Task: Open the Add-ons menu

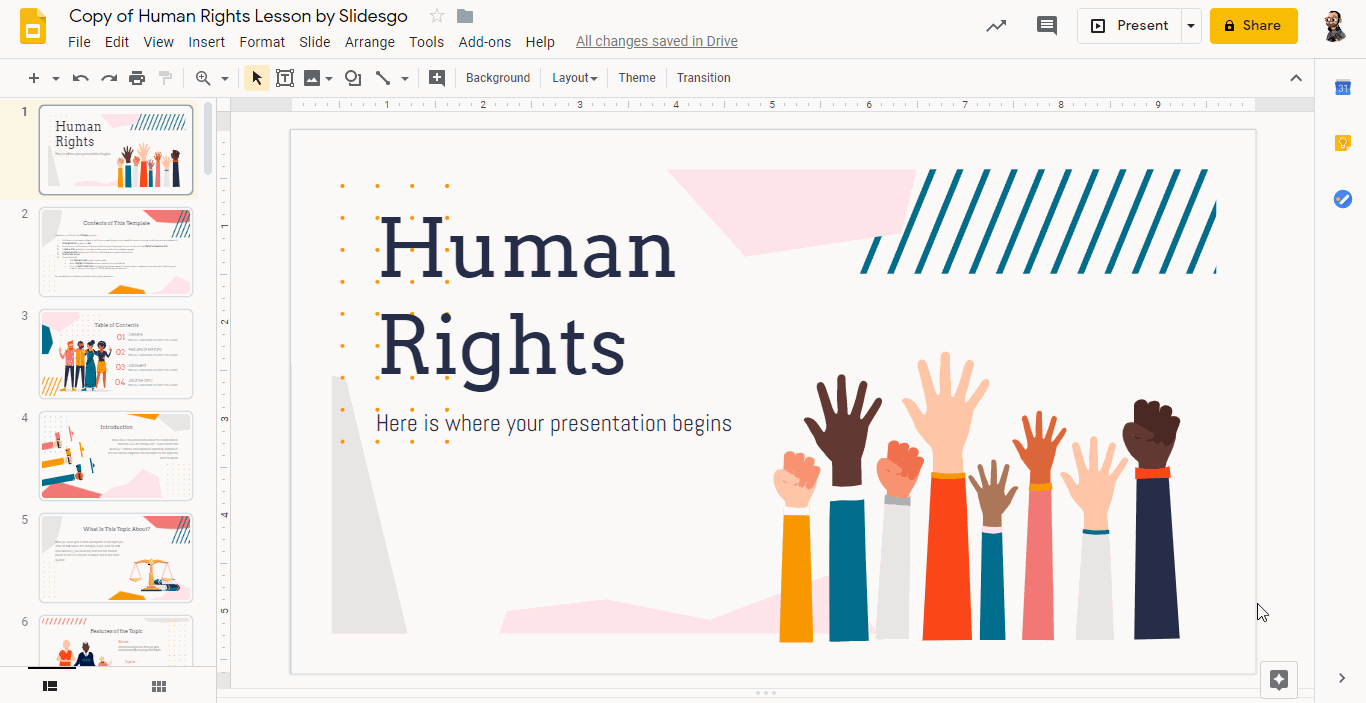Action: (485, 42)
